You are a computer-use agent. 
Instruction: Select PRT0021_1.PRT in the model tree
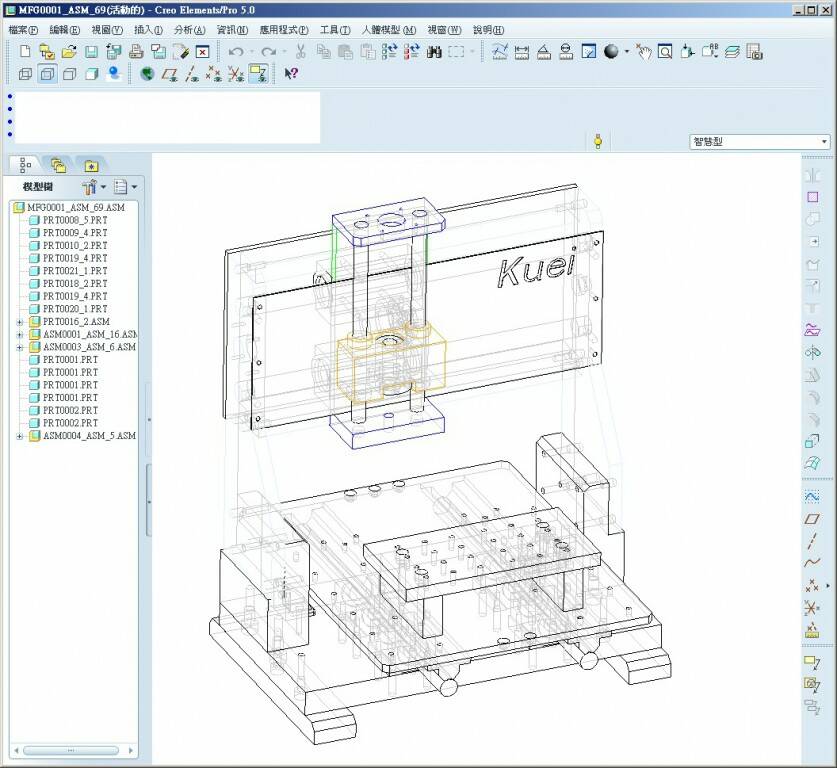pos(74,271)
